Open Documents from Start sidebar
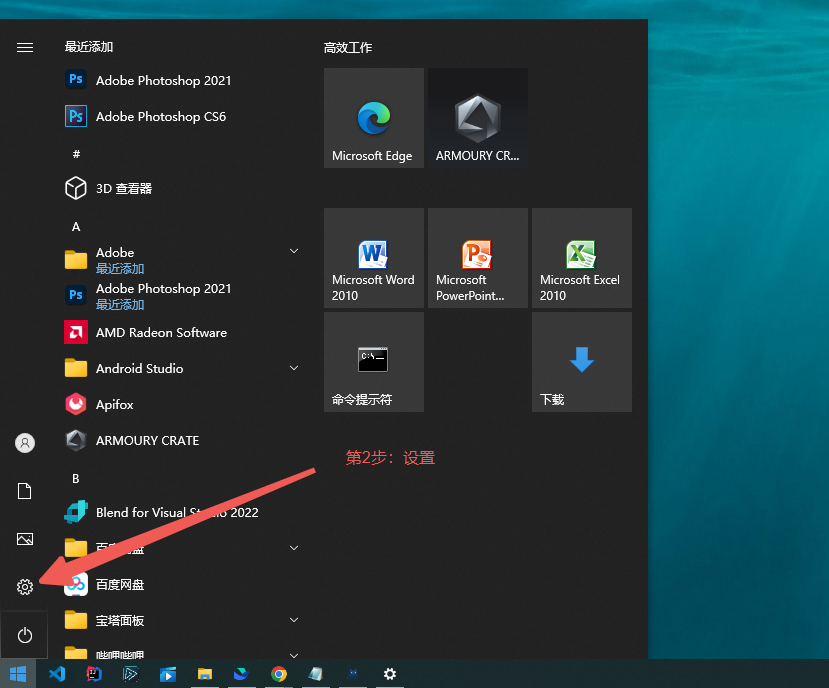 pyautogui.click(x=25, y=491)
